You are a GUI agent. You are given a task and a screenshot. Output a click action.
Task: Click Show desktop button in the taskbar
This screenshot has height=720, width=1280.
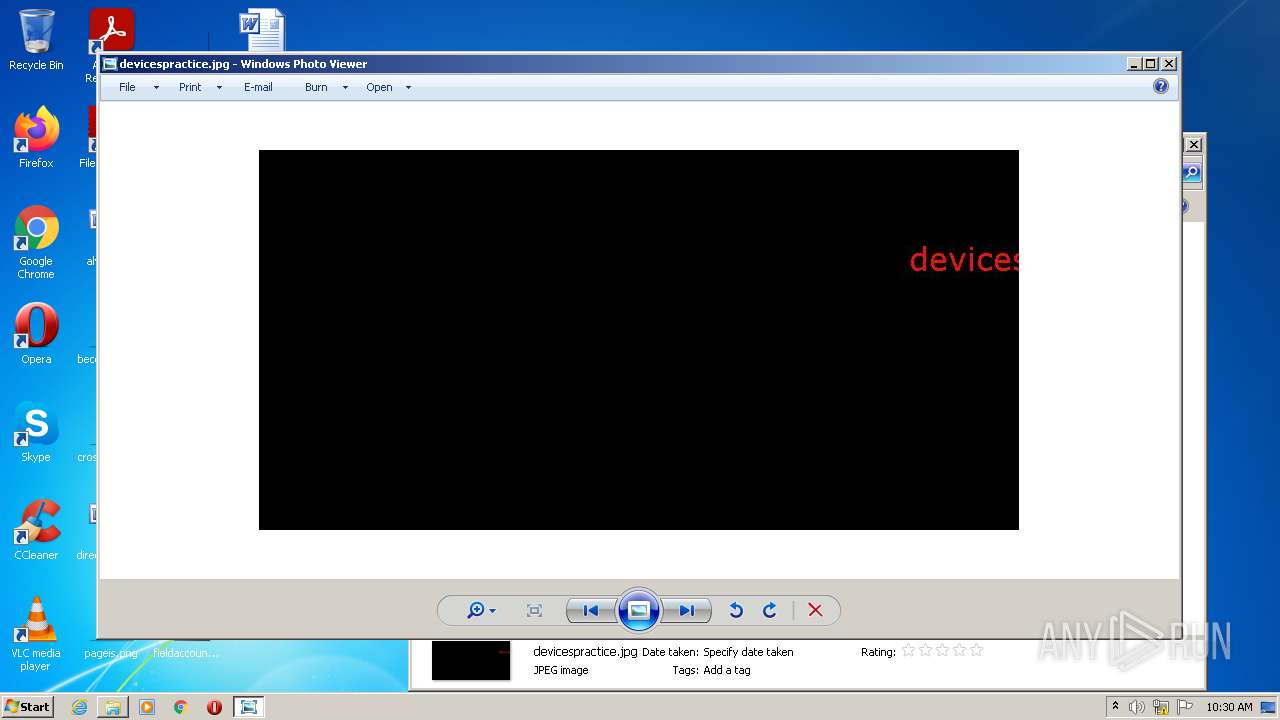pos(1270,707)
